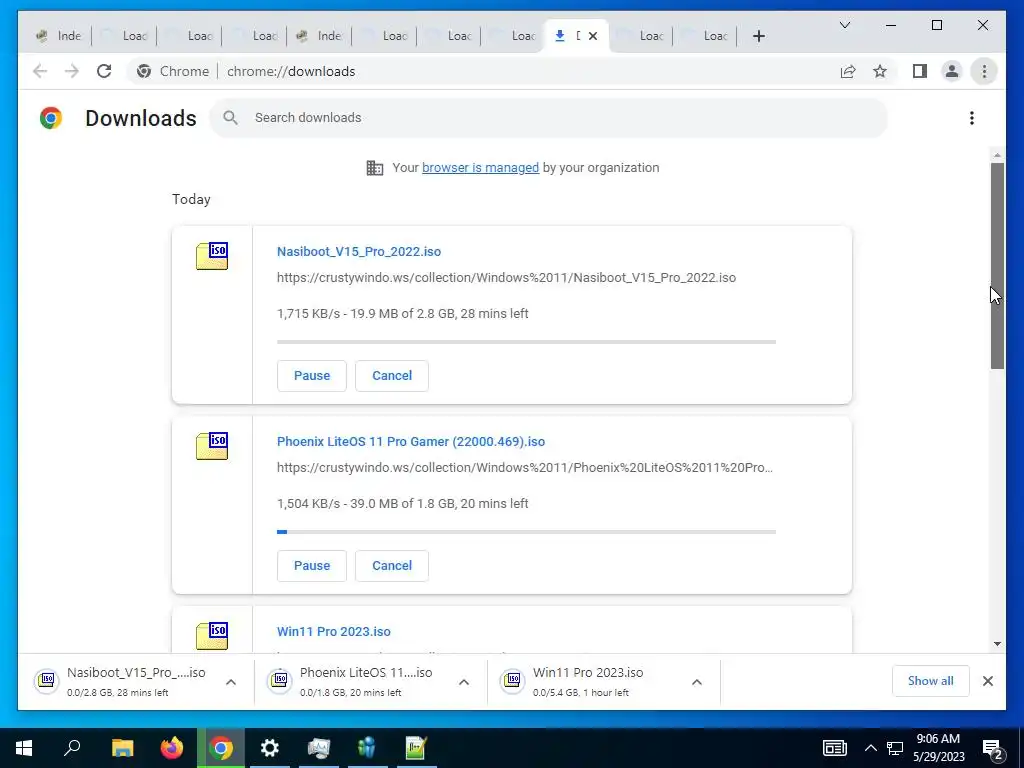Open the Settings gear on taskbar

(270, 748)
